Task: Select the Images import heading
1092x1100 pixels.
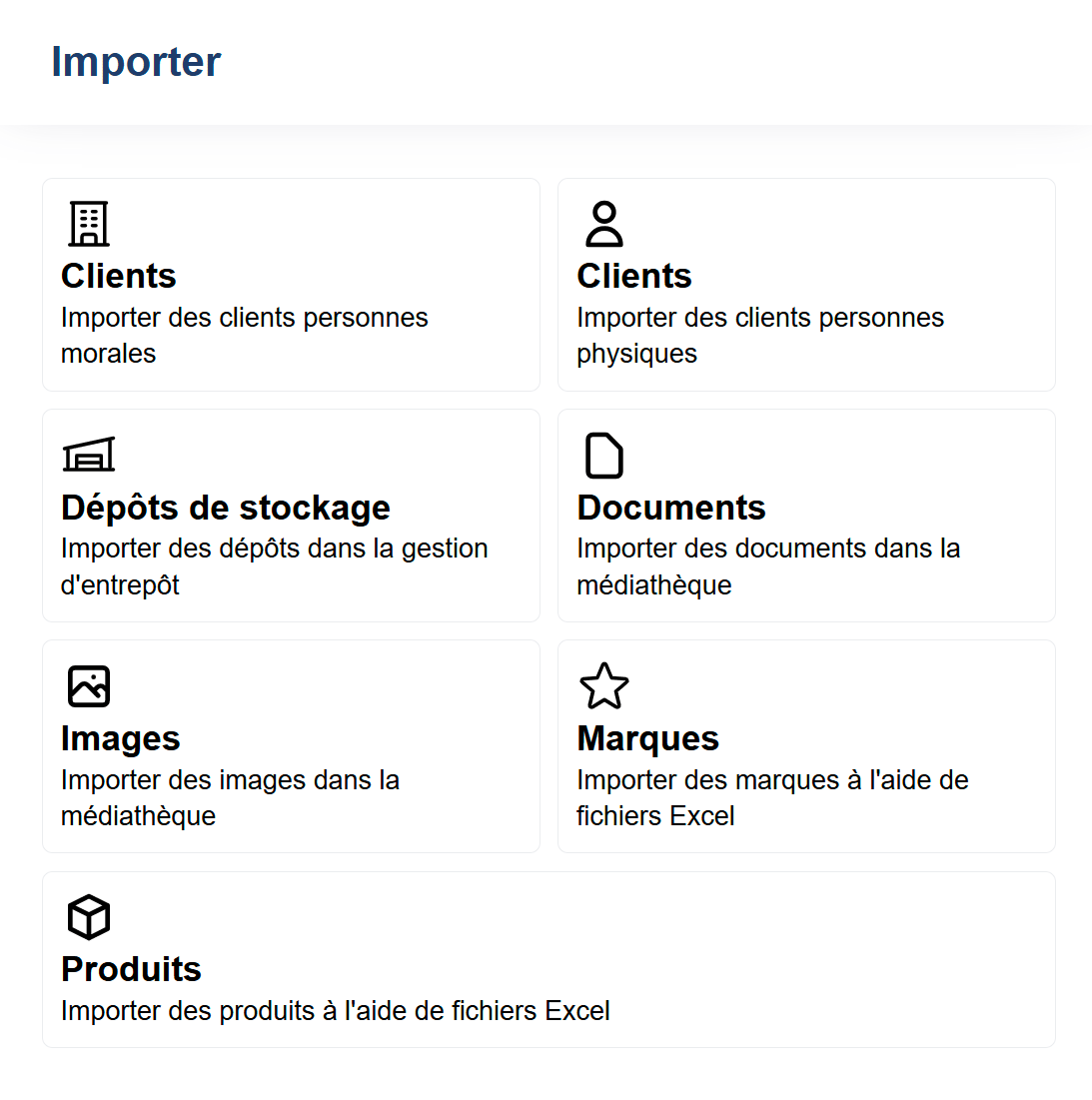Action: (121, 738)
